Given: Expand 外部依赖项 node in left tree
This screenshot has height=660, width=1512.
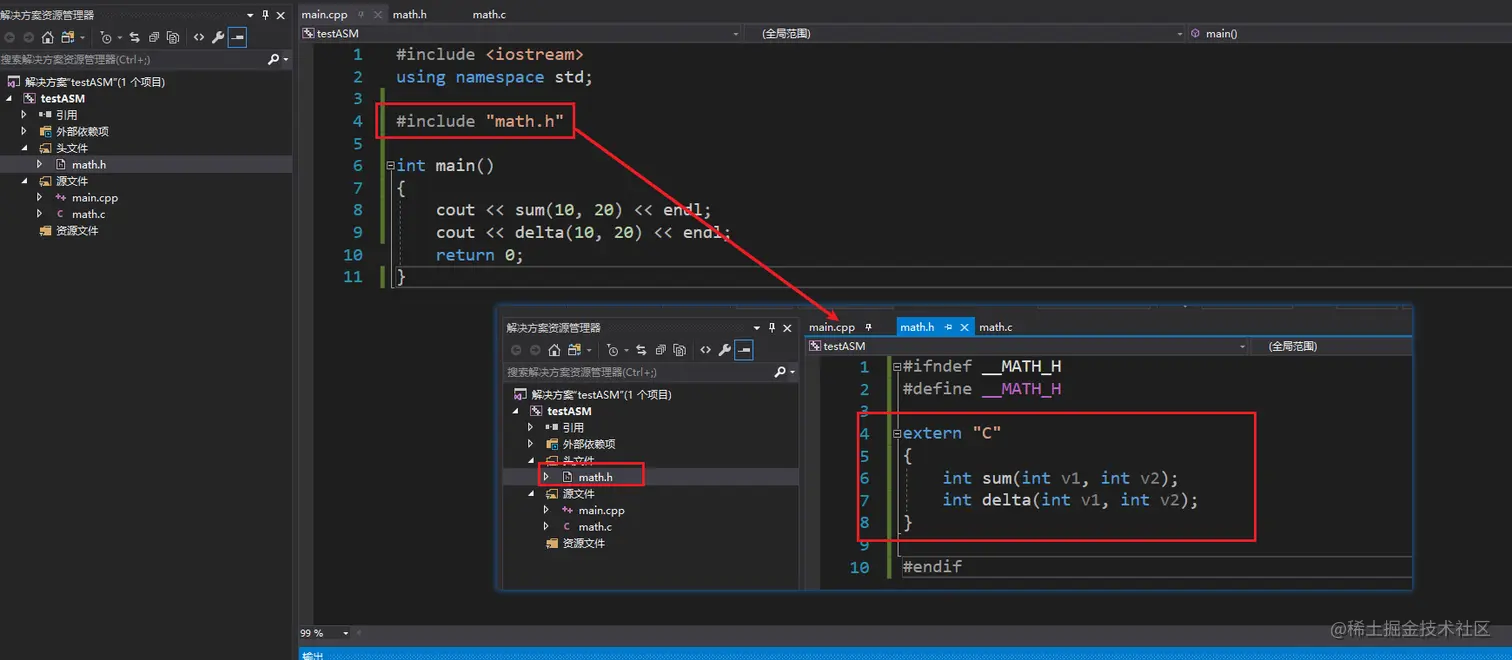Looking at the screenshot, I should pos(24,131).
